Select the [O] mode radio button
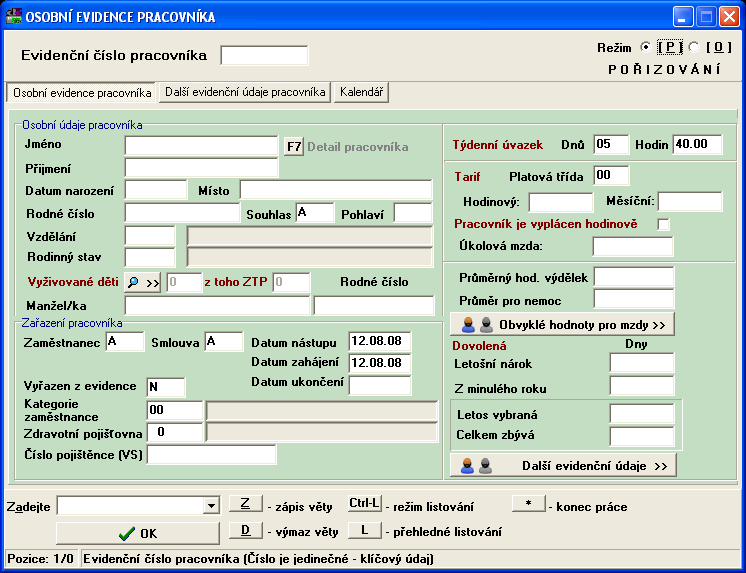This screenshot has width=746, height=573. pyautogui.click(x=694, y=47)
